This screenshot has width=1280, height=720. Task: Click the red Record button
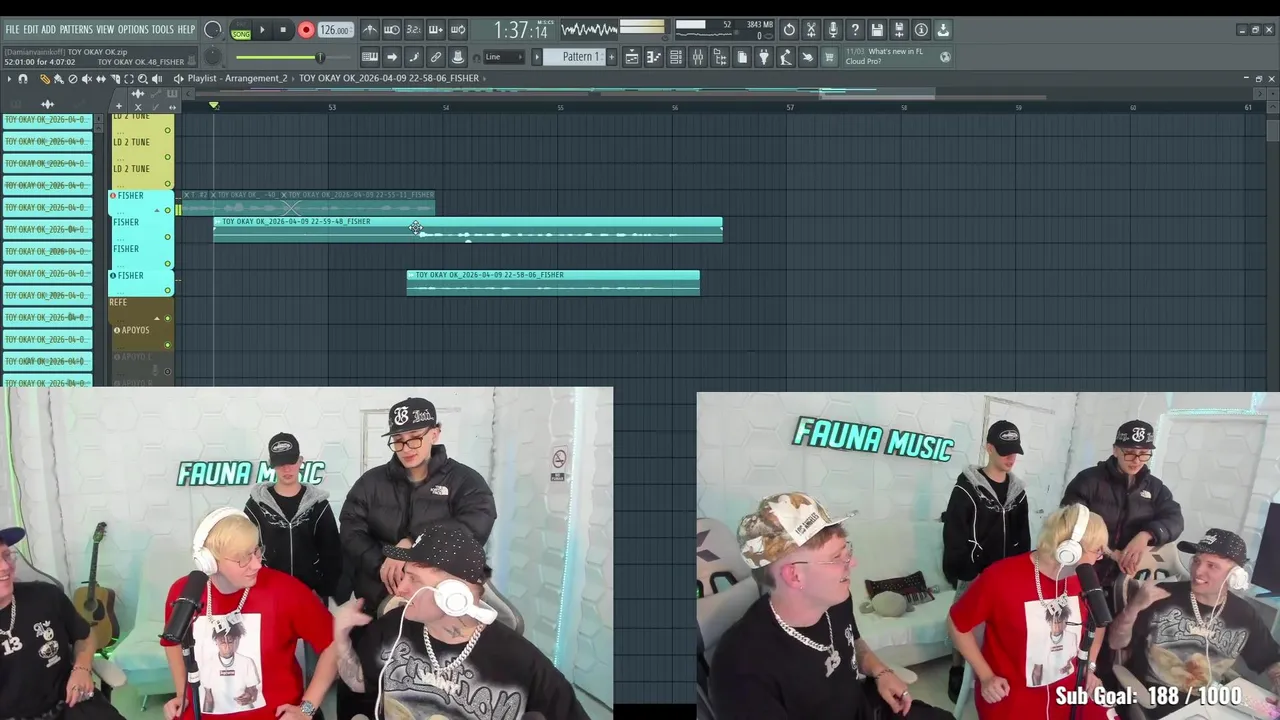pos(306,30)
